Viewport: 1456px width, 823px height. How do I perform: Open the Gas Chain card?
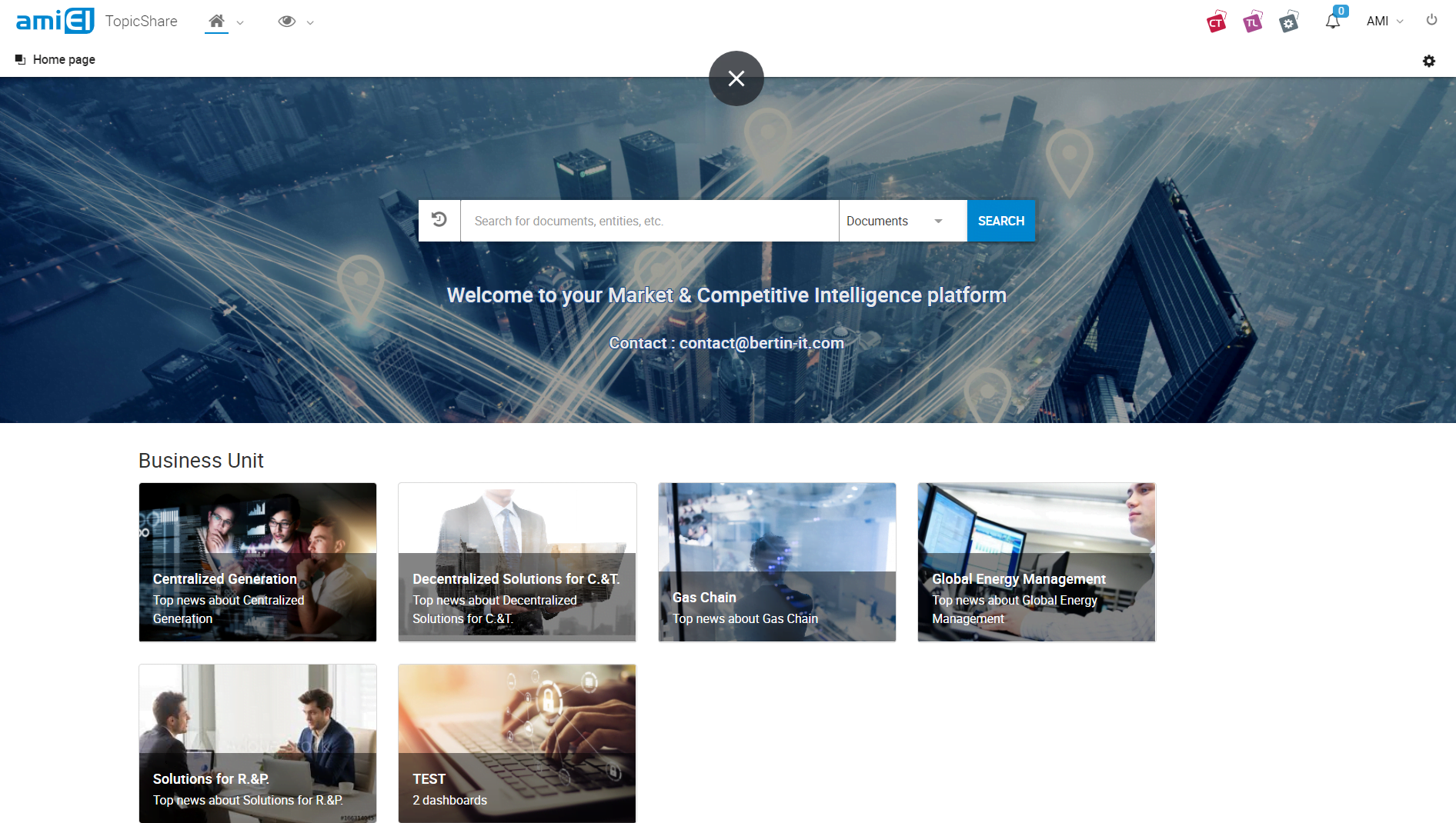pos(777,562)
